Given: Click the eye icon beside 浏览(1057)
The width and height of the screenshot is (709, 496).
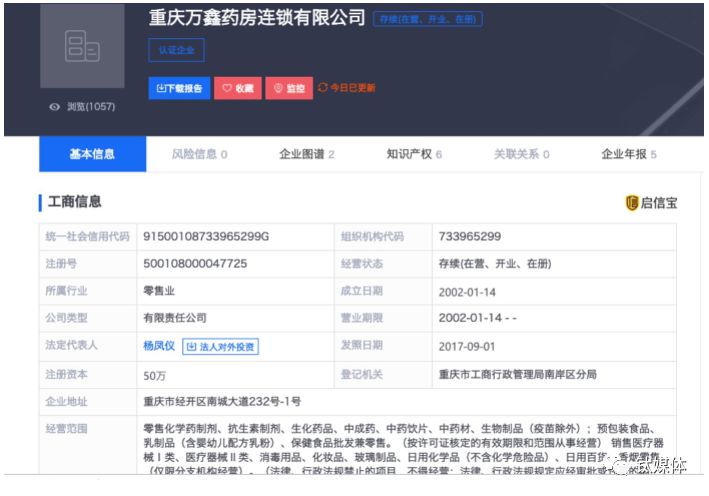Looking at the screenshot, I should point(55,107).
